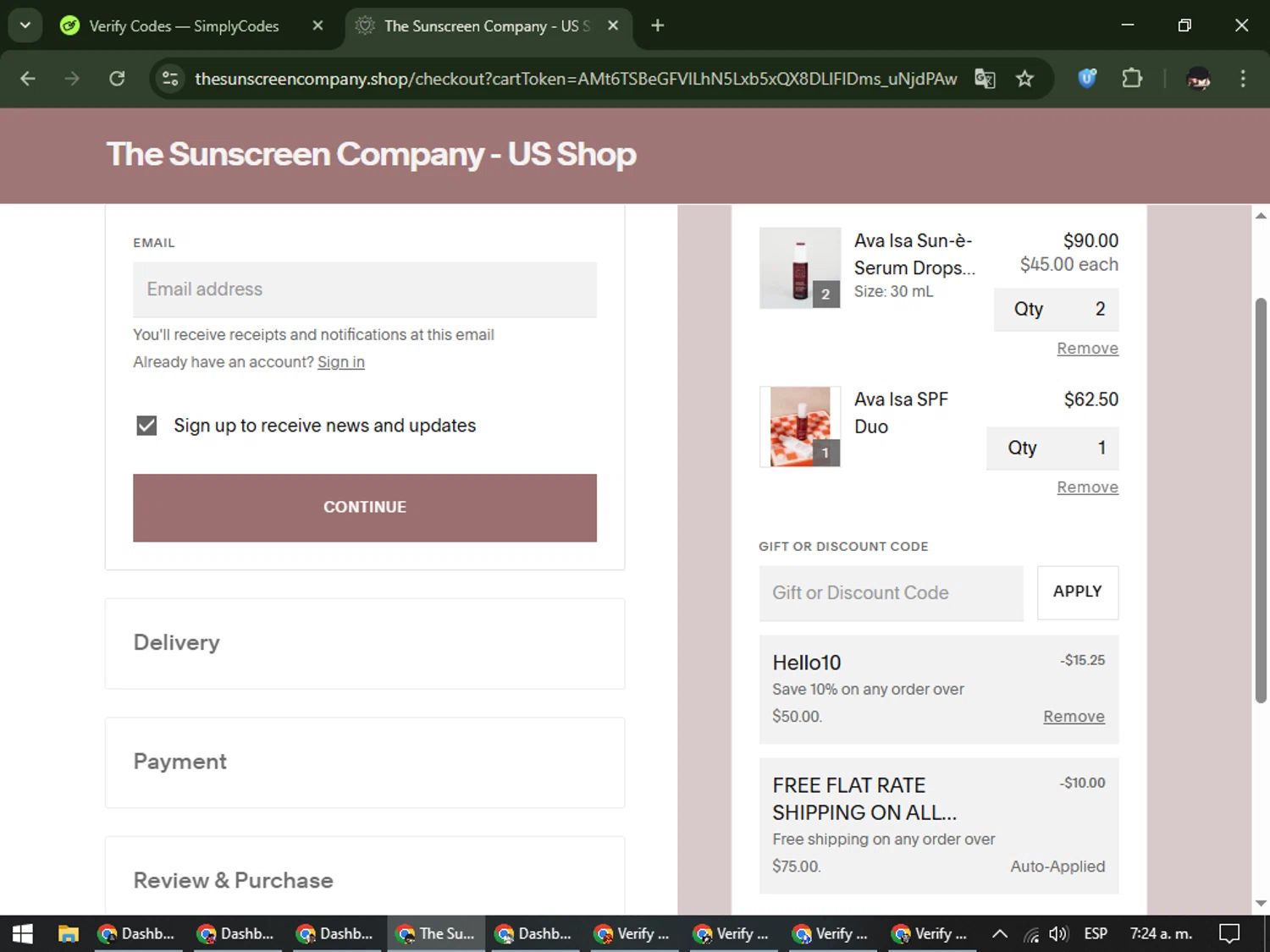Viewport: 1270px width, 952px height.
Task: Bookmark this page with the star icon
Action: click(1024, 79)
